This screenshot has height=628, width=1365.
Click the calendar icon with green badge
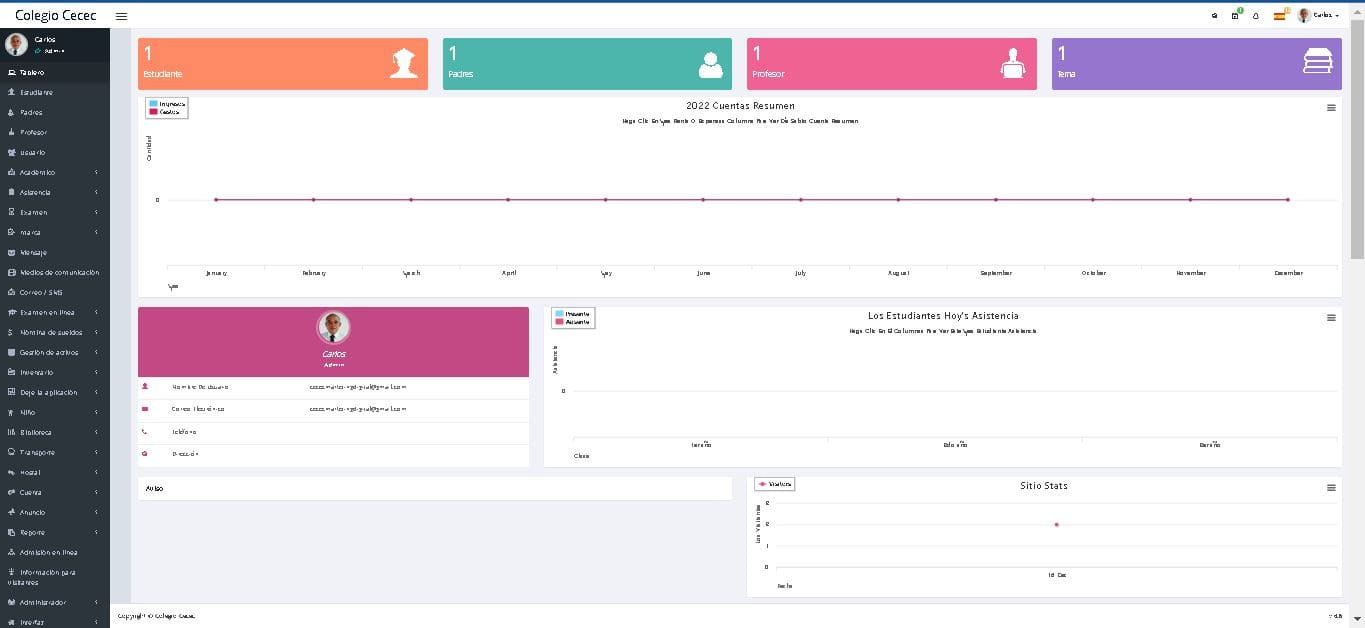pos(1236,16)
